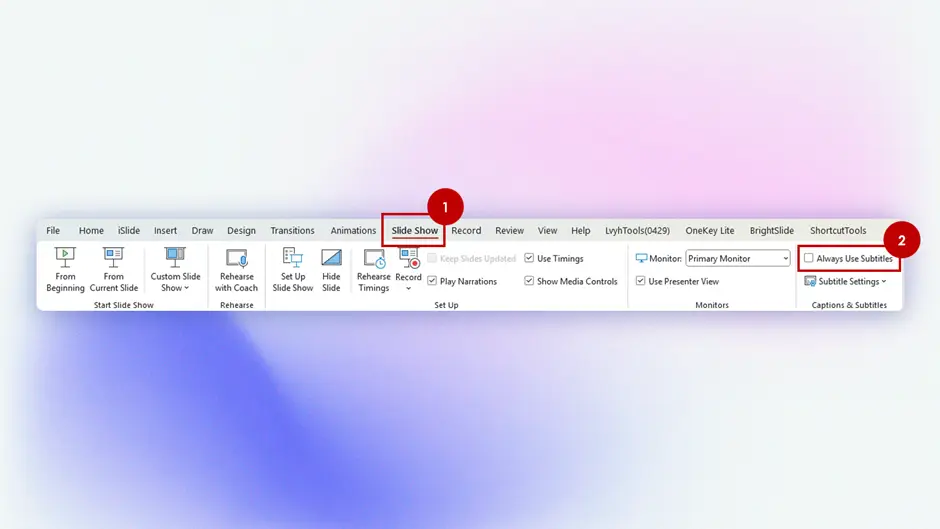This screenshot has width=940, height=529.
Task: Select the Slide Show tab
Action: click(x=415, y=230)
